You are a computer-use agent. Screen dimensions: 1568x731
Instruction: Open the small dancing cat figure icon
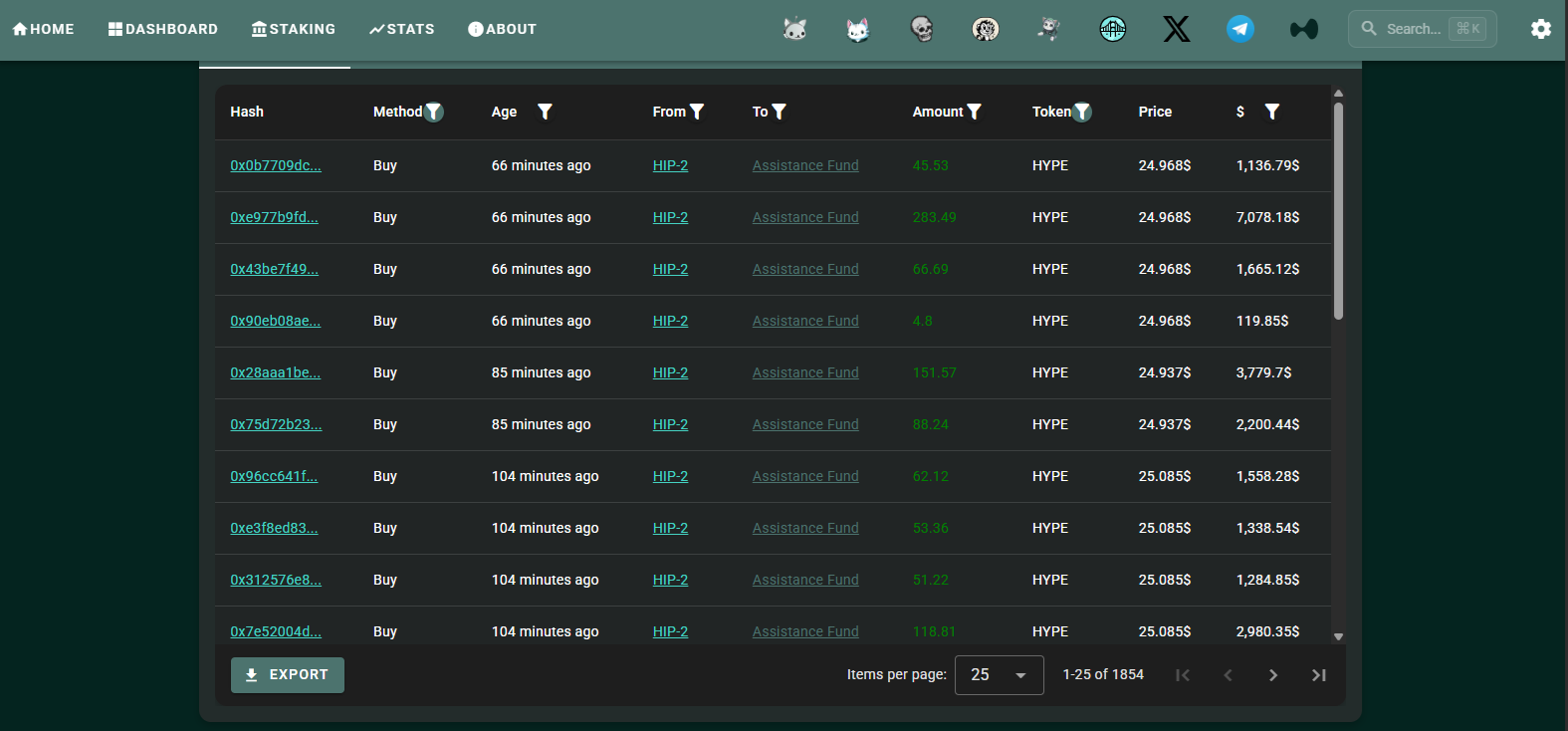(1049, 30)
